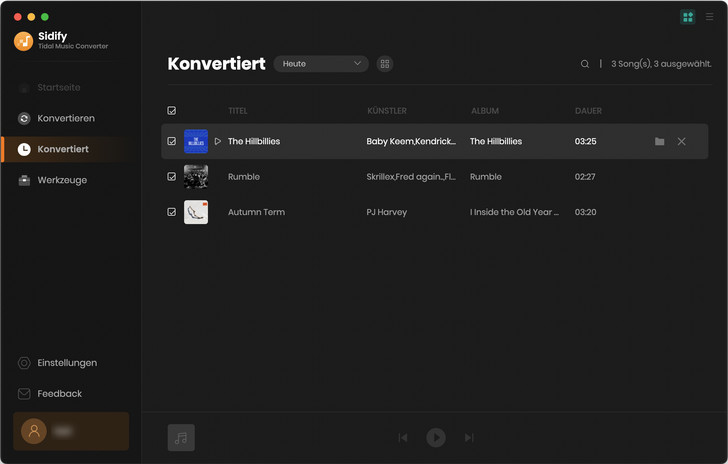
Task: Open the Startseite sidebar item
Action: click(x=58, y=87)
